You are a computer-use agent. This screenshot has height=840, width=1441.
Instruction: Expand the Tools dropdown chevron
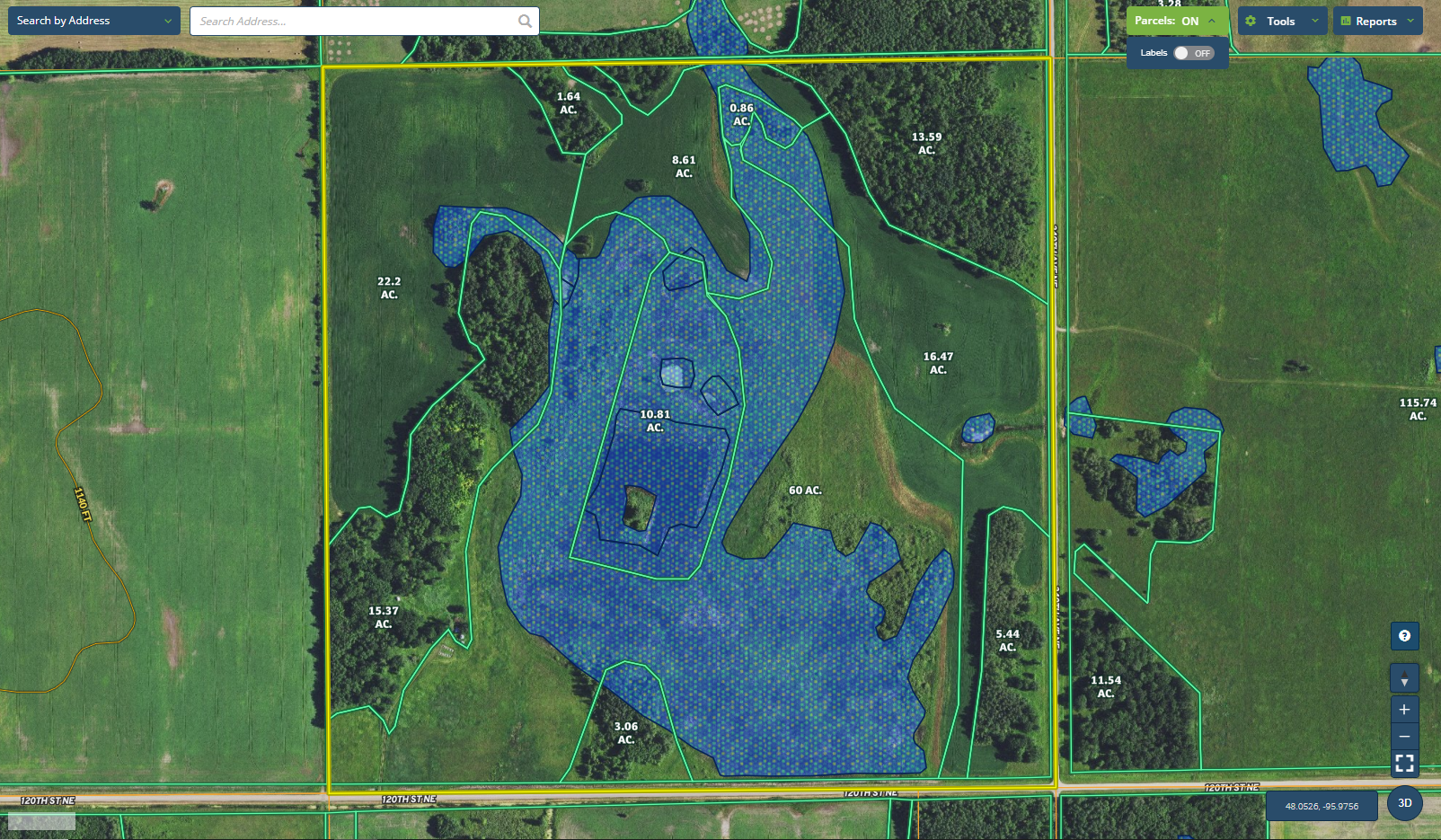pyautogui.click(x=1315, y=21)
